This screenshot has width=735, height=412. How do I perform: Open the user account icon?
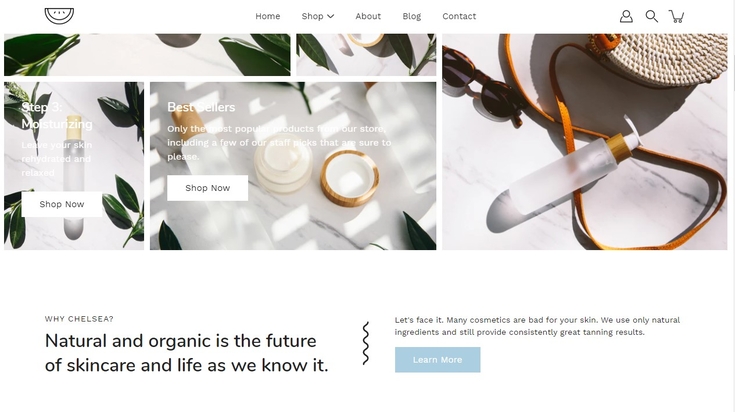(626, 16)
